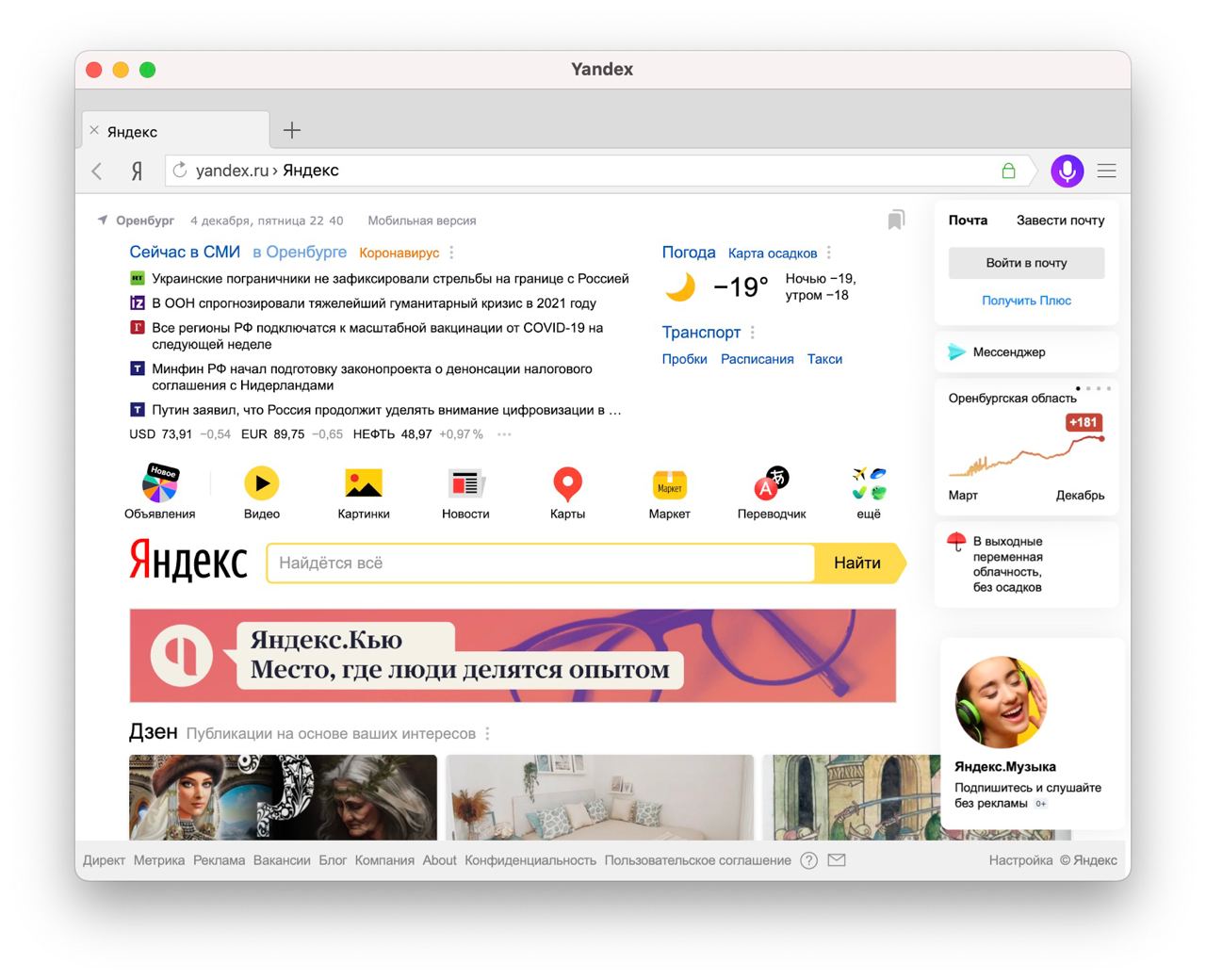This screenshot has height=980, width=1206.
Task: Click the help question mark in footer
Action: click(x=808, y=860)
